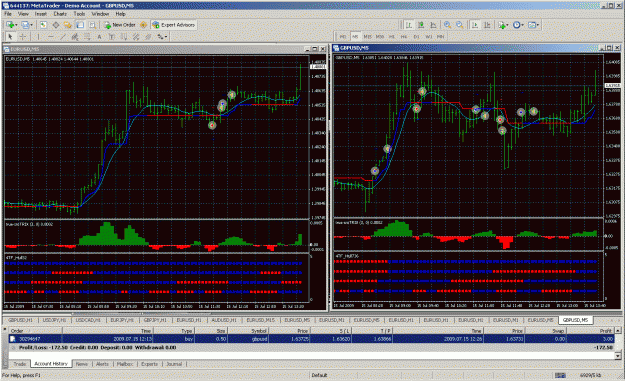
Task: Select the trendline drawing tool
Action: pyautogui.click(x=63, y=37)
